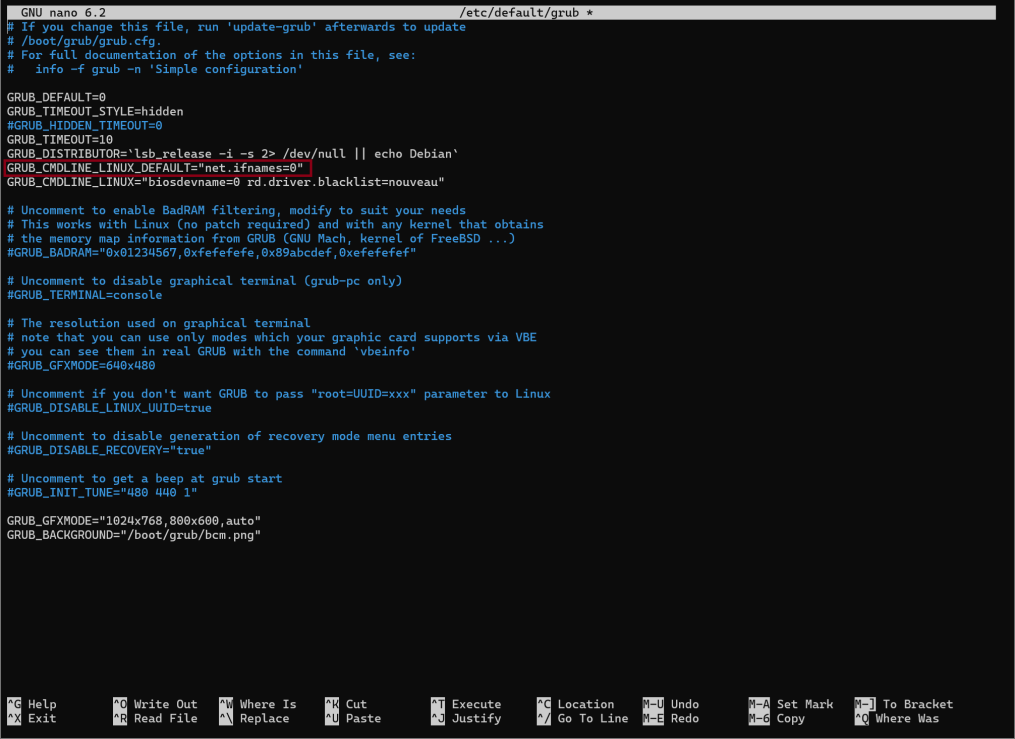Click the GNU nano 6.2 title text
Screen dimensions: 1015x739
(x=63, y=12)
